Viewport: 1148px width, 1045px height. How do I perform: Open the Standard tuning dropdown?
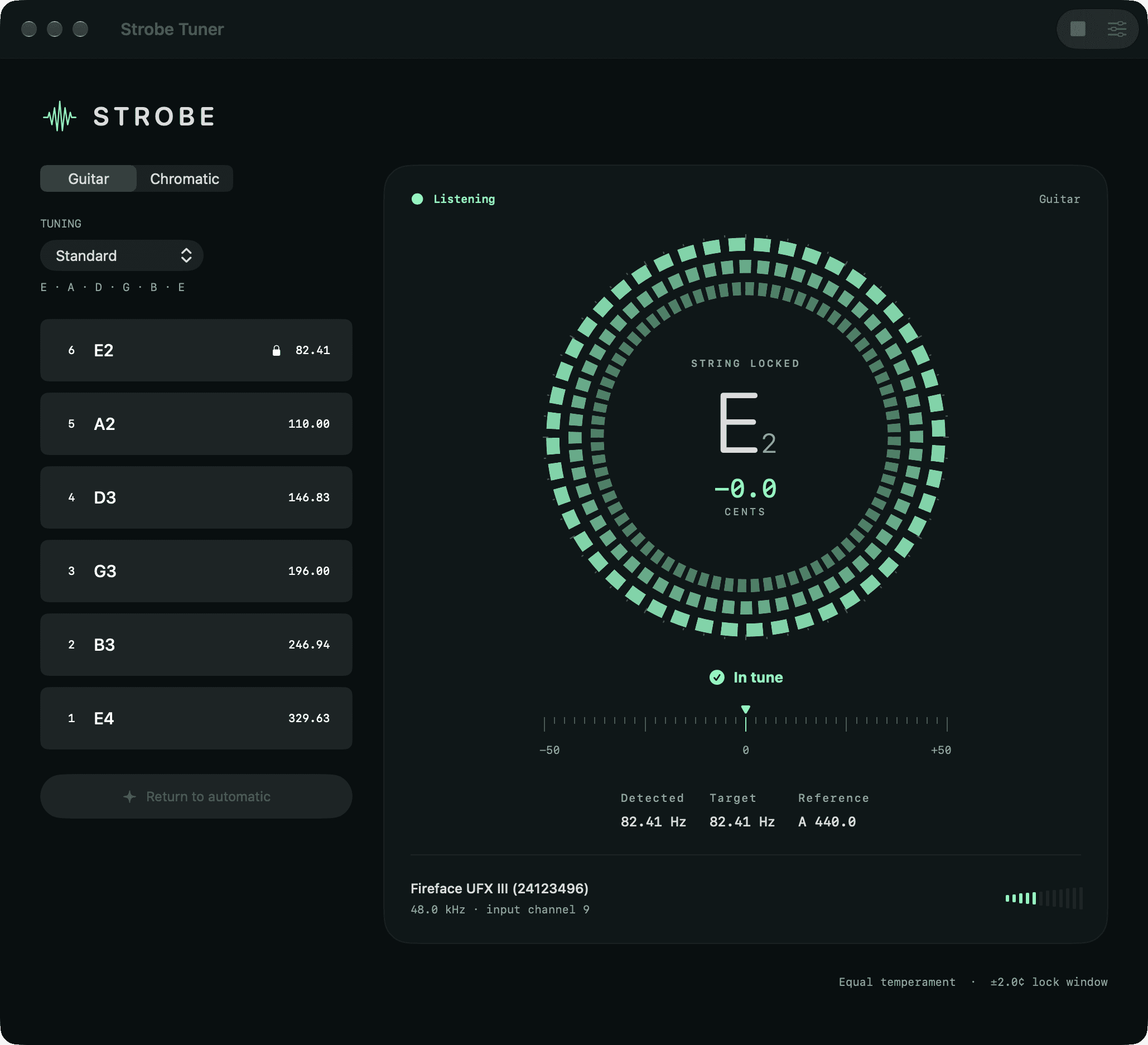pos(121,255)
